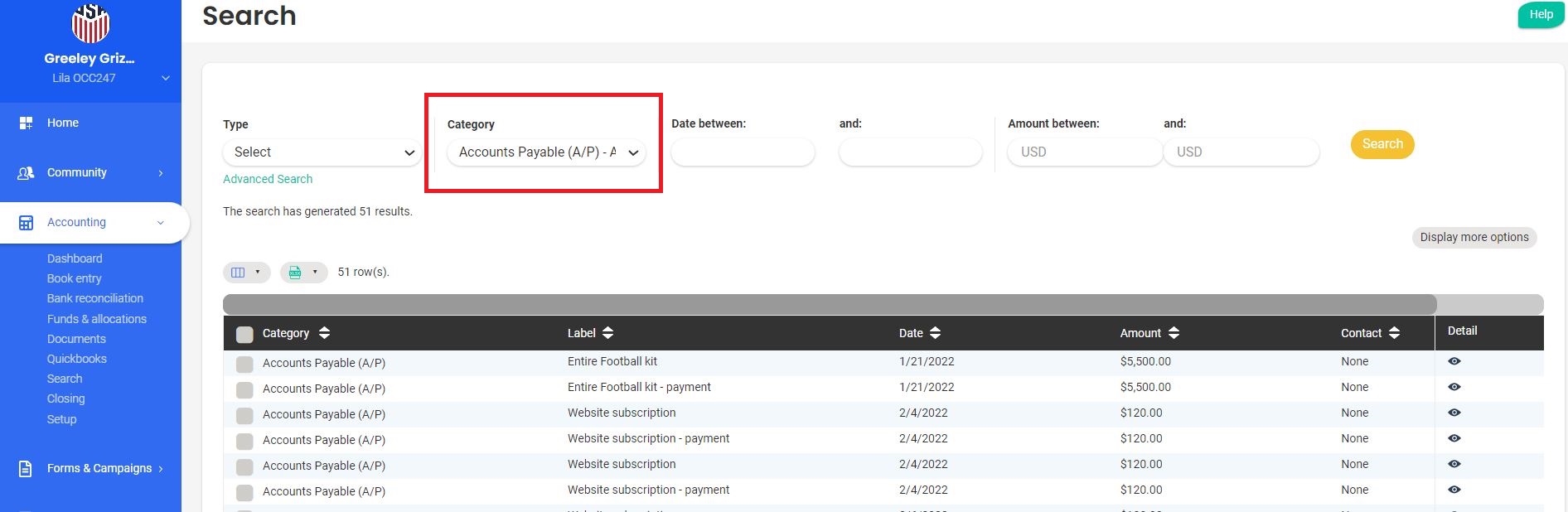Open the Type dropdown
Screen dimensions: 1568x512
click(x=322, y=152)
